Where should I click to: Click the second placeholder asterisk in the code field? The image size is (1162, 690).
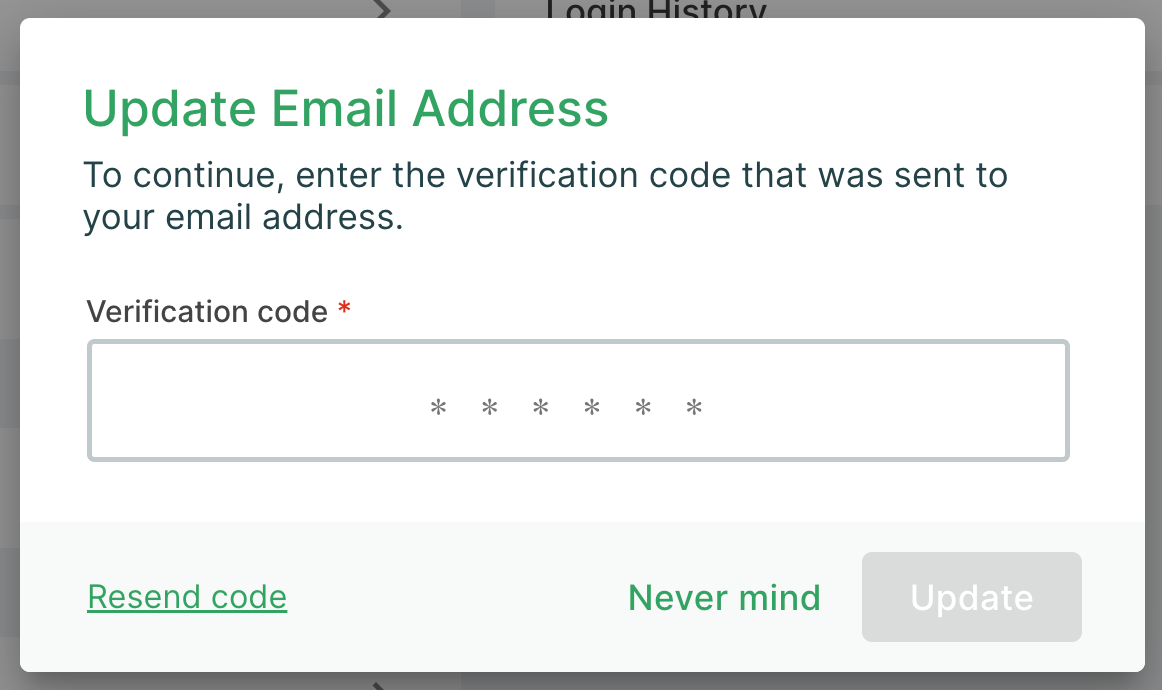[489, 407]
